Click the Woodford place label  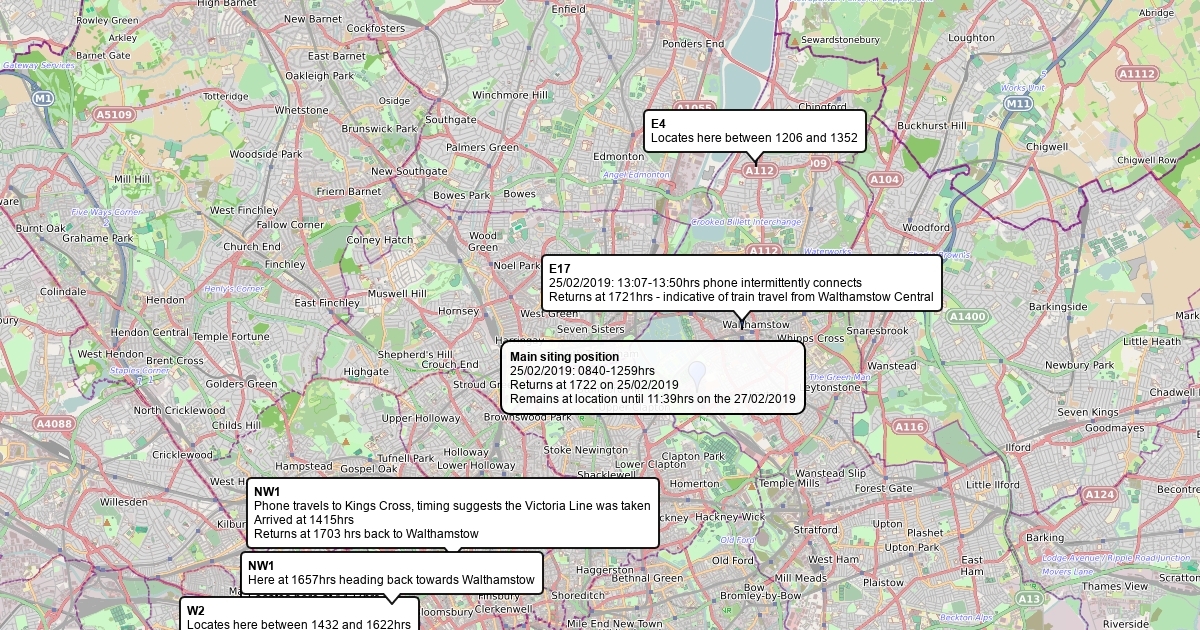pos(925,227)
